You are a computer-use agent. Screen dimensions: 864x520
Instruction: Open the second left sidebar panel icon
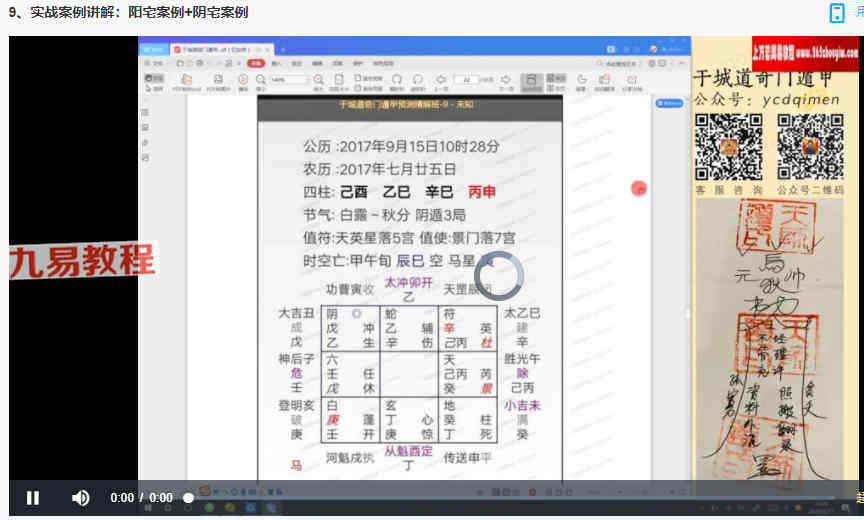tap(145, 128)
